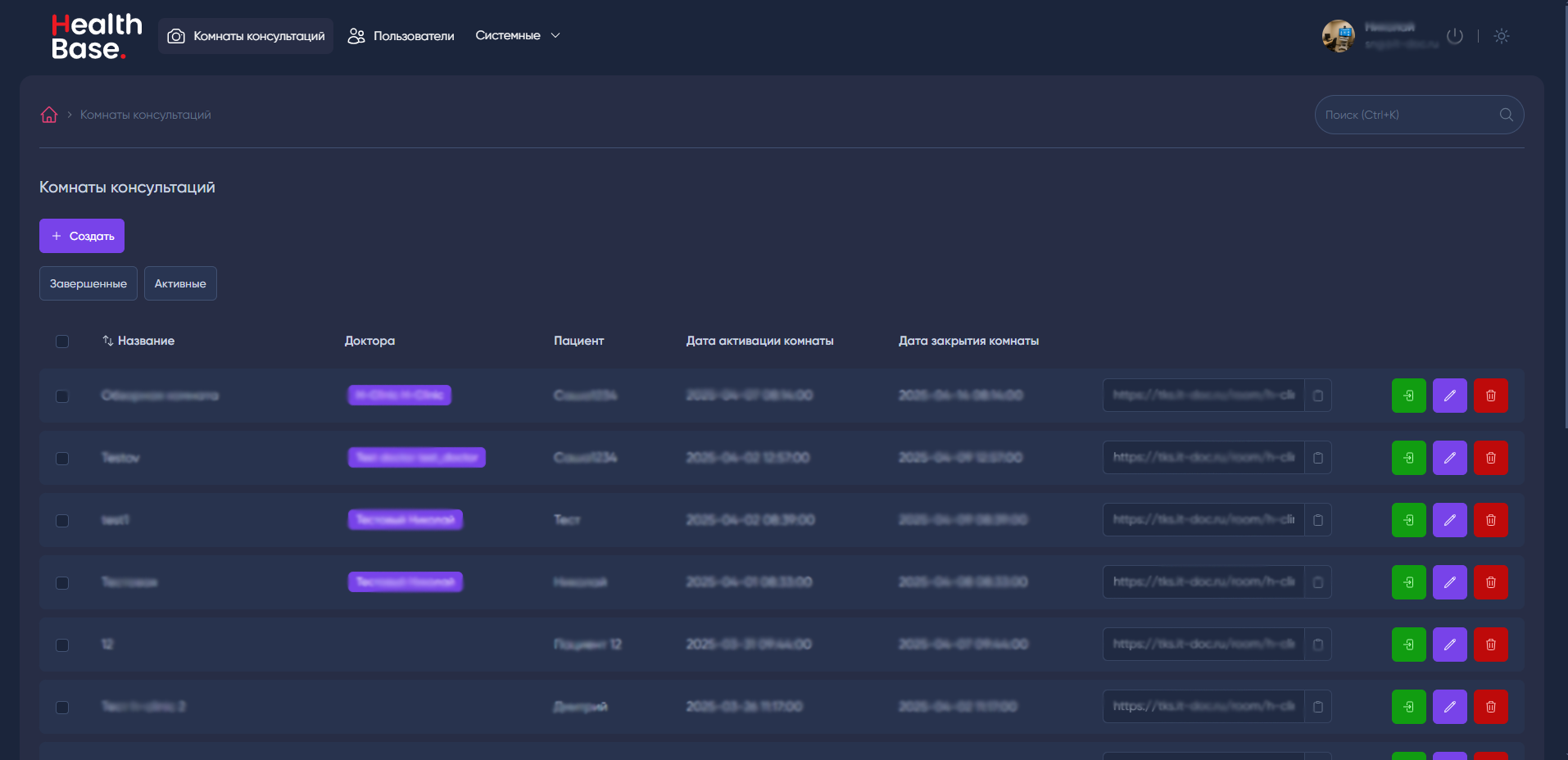Delete the room activated 2025-04-01 08:33:00
The width and height of the screenshot is (1568, 760).
point(1491,582)
